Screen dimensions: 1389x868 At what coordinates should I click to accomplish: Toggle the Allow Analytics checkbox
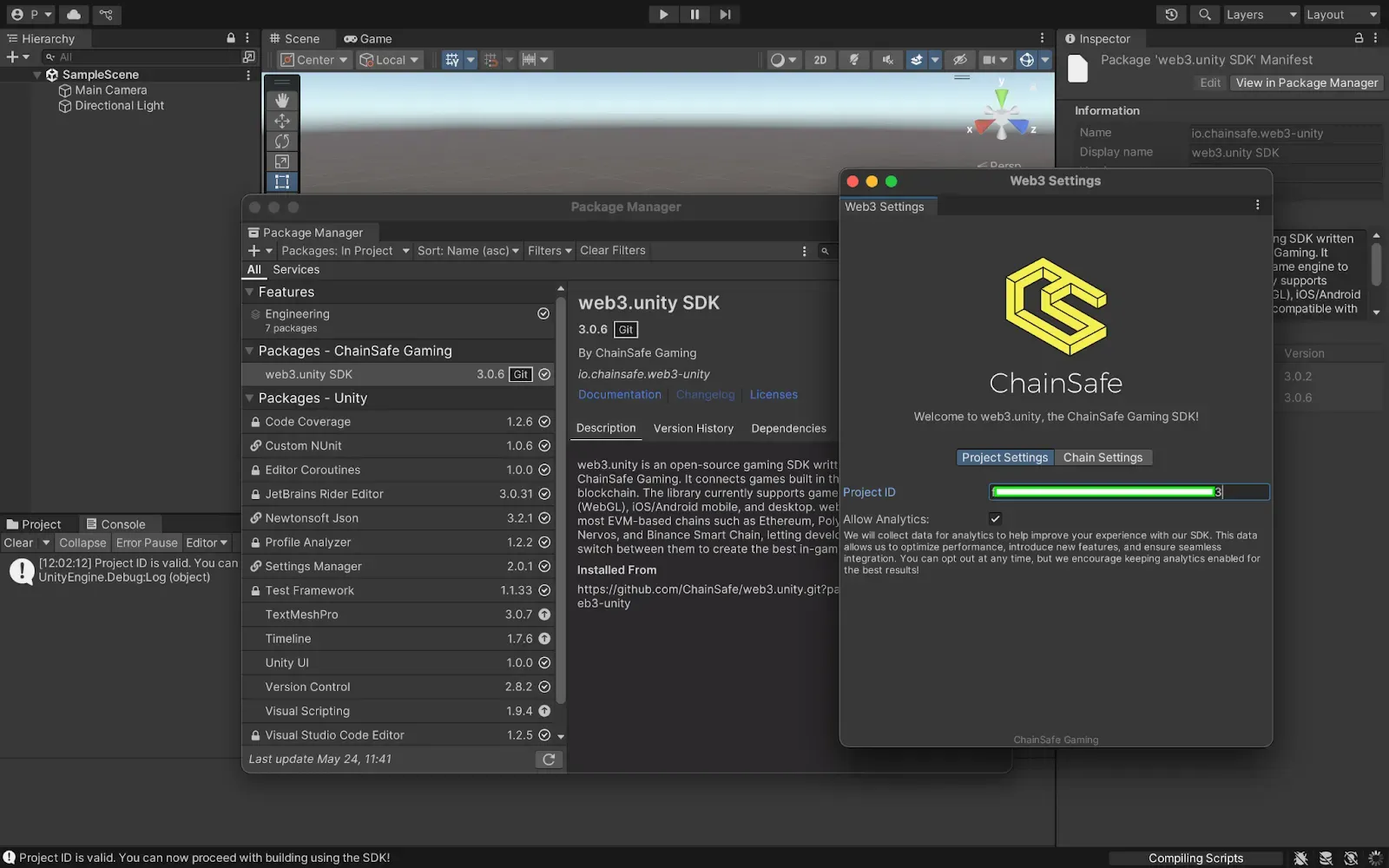(x=996, y=519)
